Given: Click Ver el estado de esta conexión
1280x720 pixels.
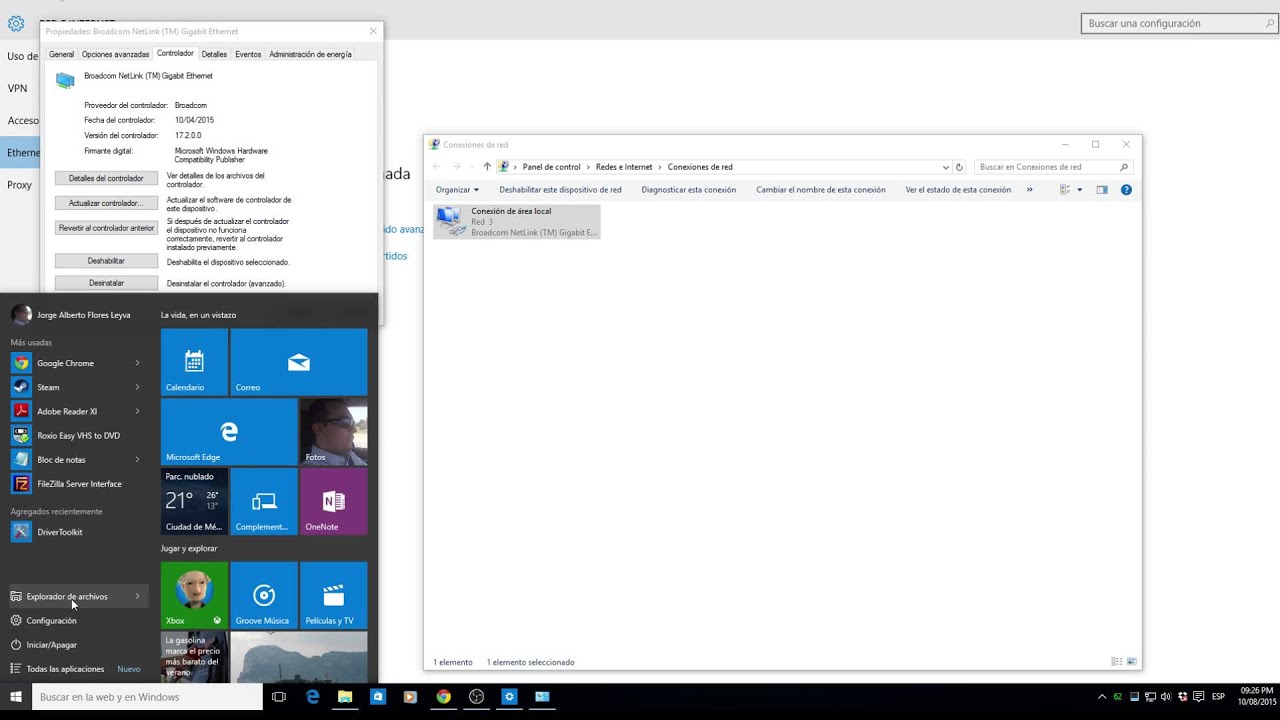Looking at the screenshot, I should coord(958,190).
